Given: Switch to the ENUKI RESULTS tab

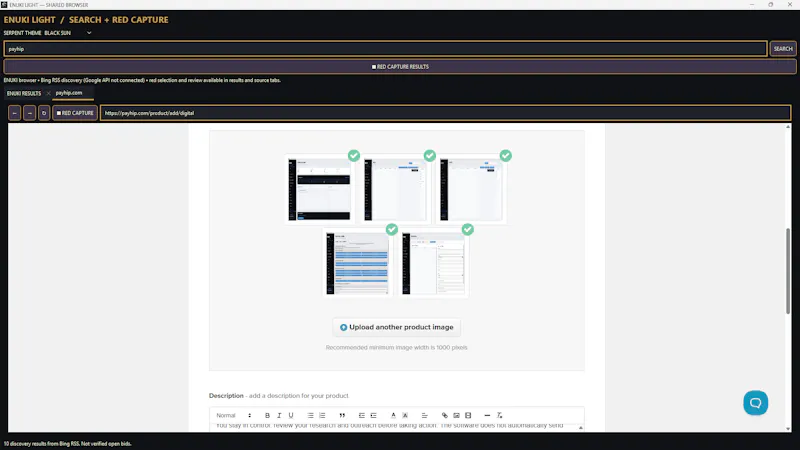Looking at the screenshot, I should point(24,93).
